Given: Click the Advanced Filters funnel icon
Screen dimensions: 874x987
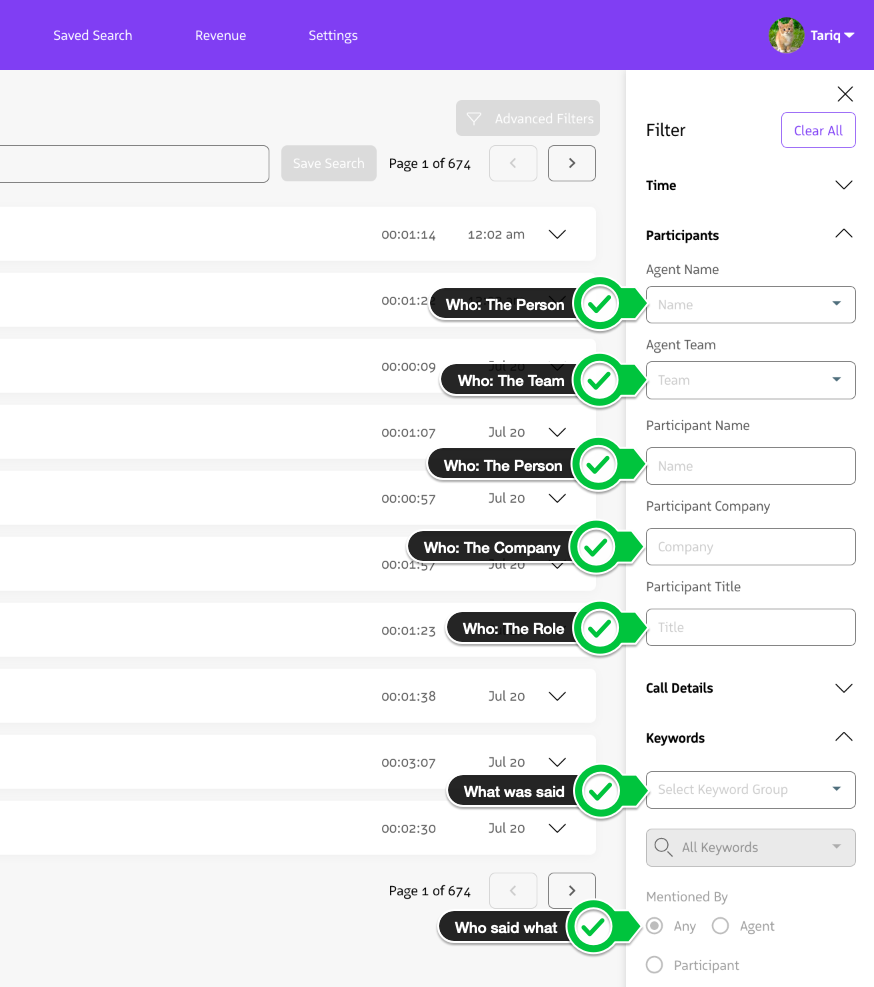Looking at the screenshot, I should click(475, 118).
